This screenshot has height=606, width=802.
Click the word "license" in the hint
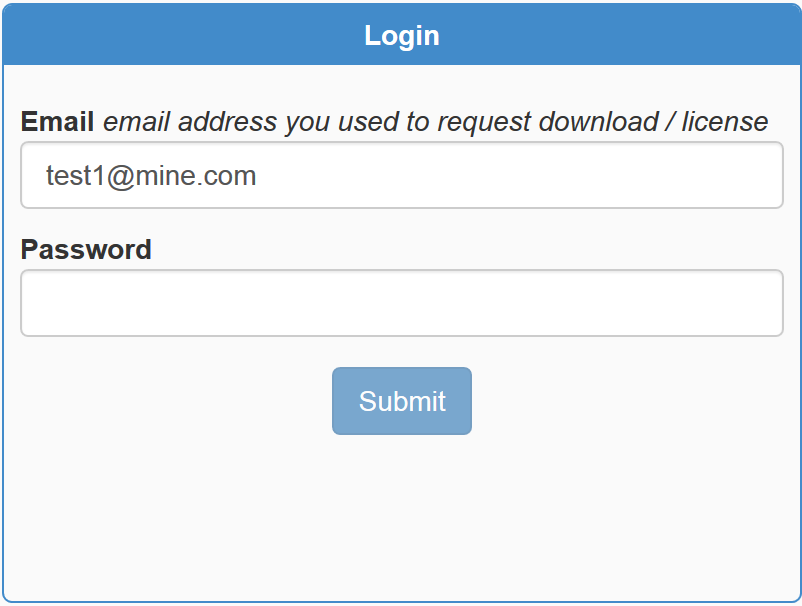(x=725, y=122)
